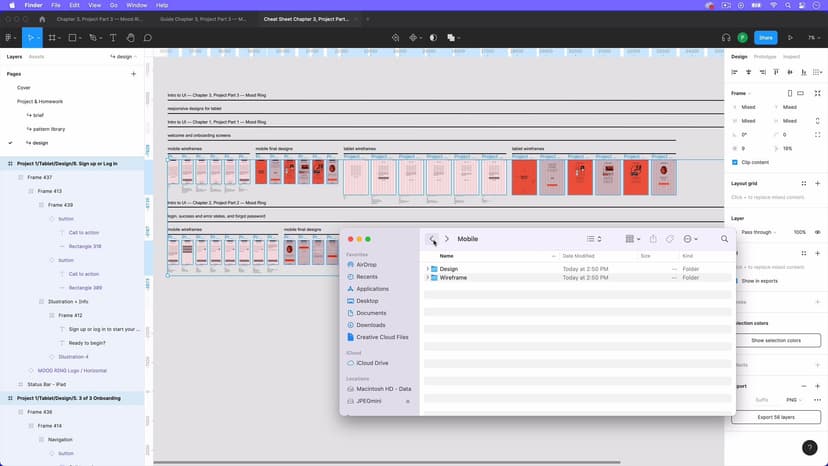Select Downloads in Finder sidebar
This screenshot has height=466, width=828.
370,325
